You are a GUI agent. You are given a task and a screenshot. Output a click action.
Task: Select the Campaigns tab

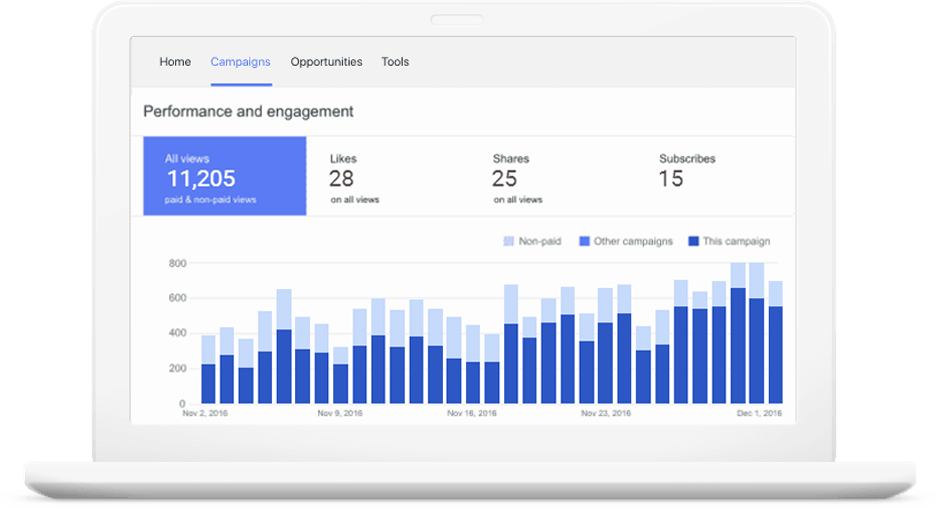(x=240, y=62)
